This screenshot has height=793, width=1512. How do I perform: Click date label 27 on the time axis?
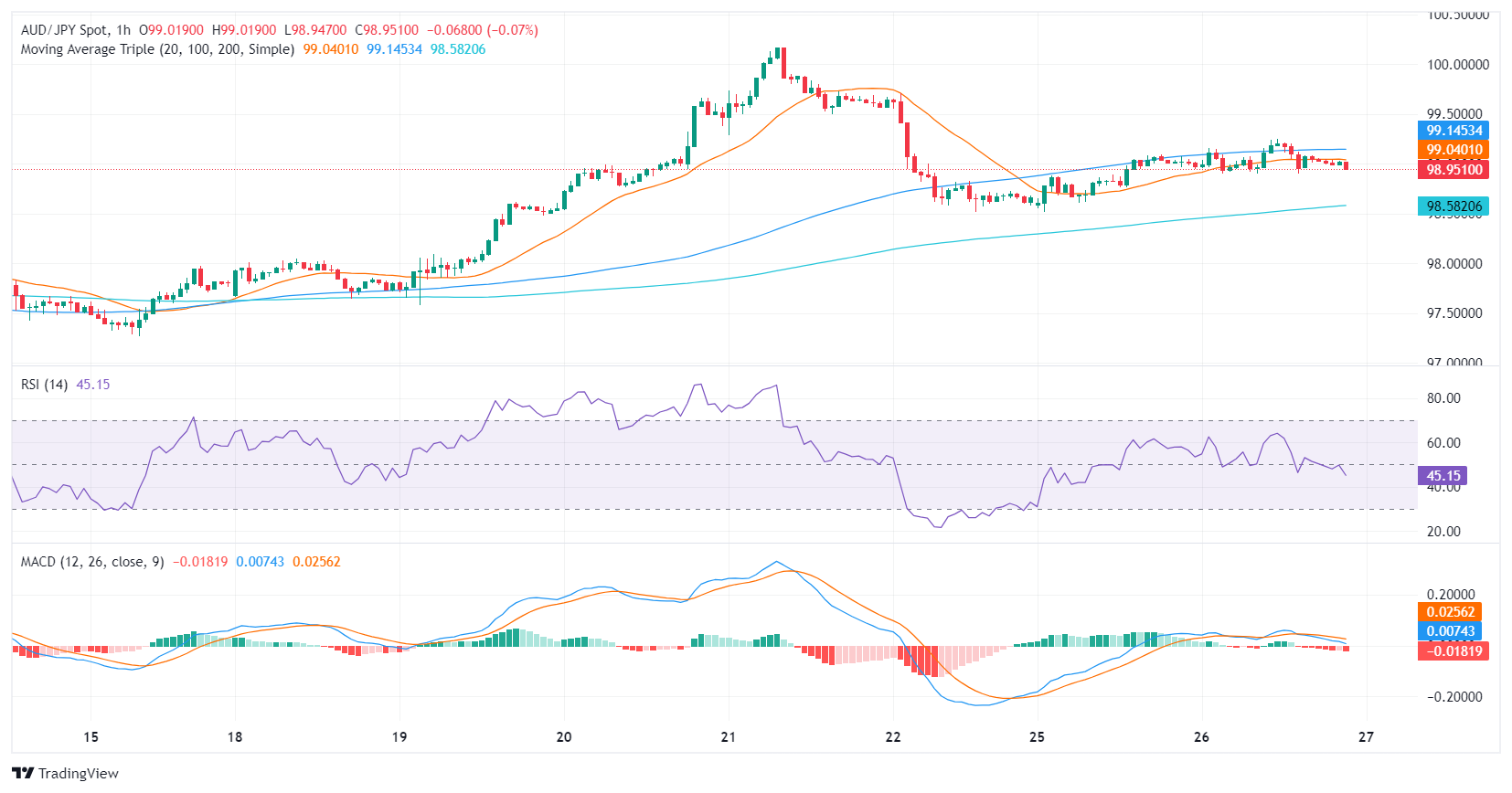click(x=1366, y=737)
